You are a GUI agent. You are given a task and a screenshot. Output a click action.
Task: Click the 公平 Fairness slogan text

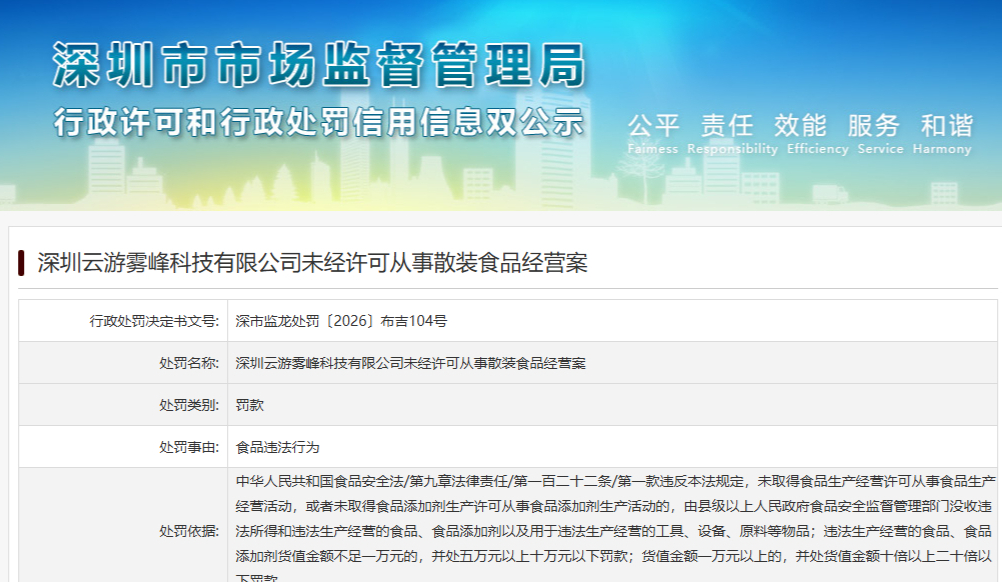click(x=653, y=134)
